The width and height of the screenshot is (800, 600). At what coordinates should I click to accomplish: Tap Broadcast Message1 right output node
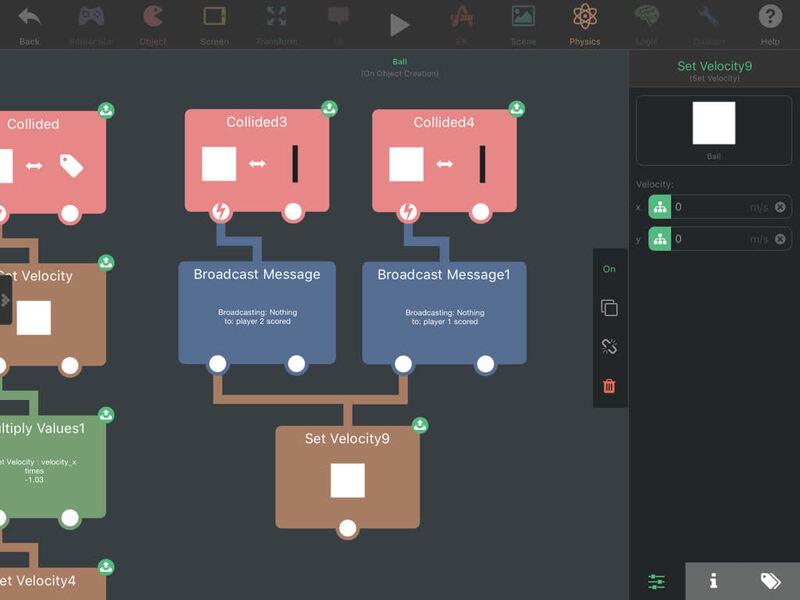485,364
